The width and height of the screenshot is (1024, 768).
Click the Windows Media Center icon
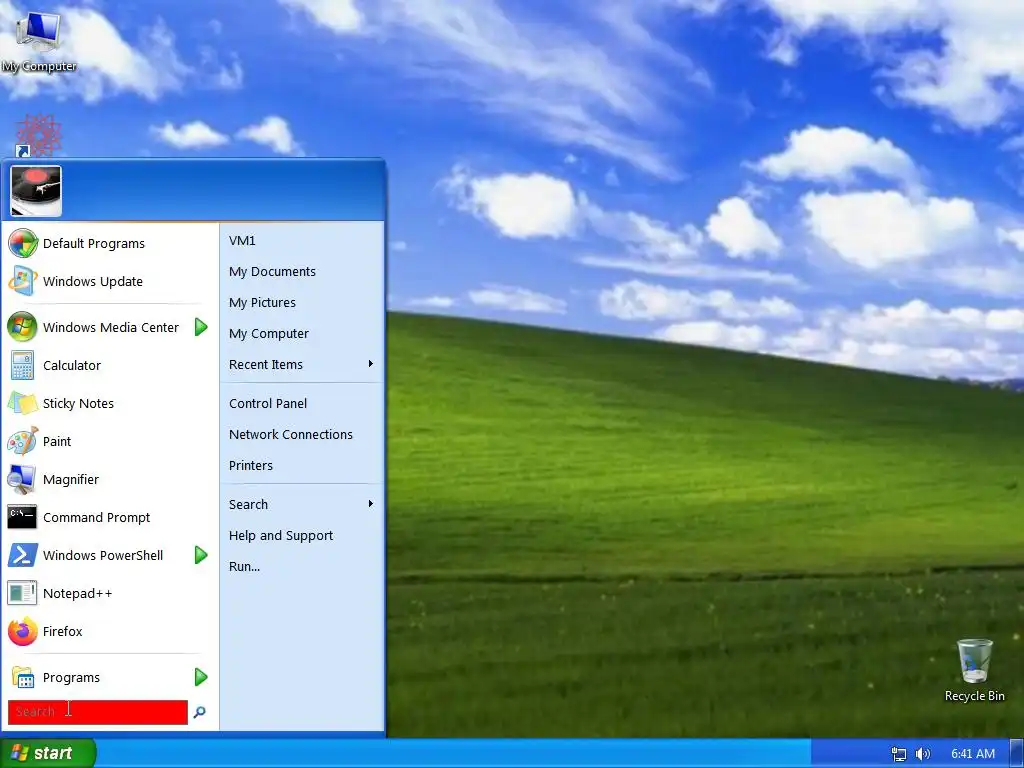[23, 327]
